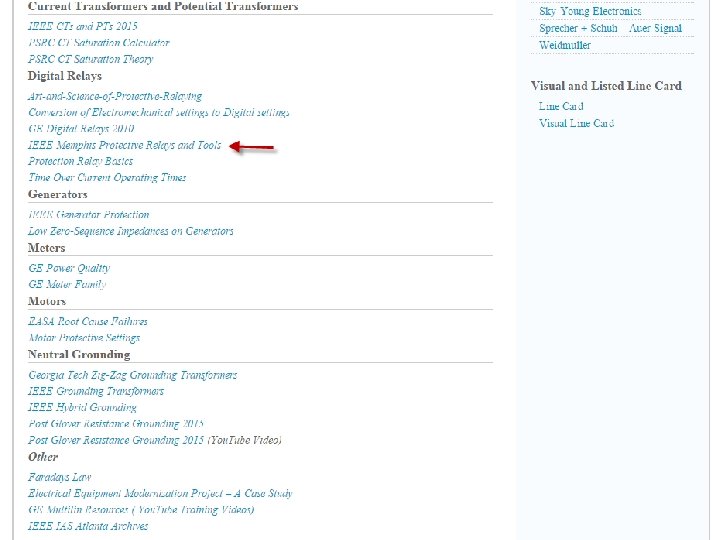This screenshot has height=540, width=720.
Task: Open PSRC CT Saturation Calculator link
Action: coord(99,43)
